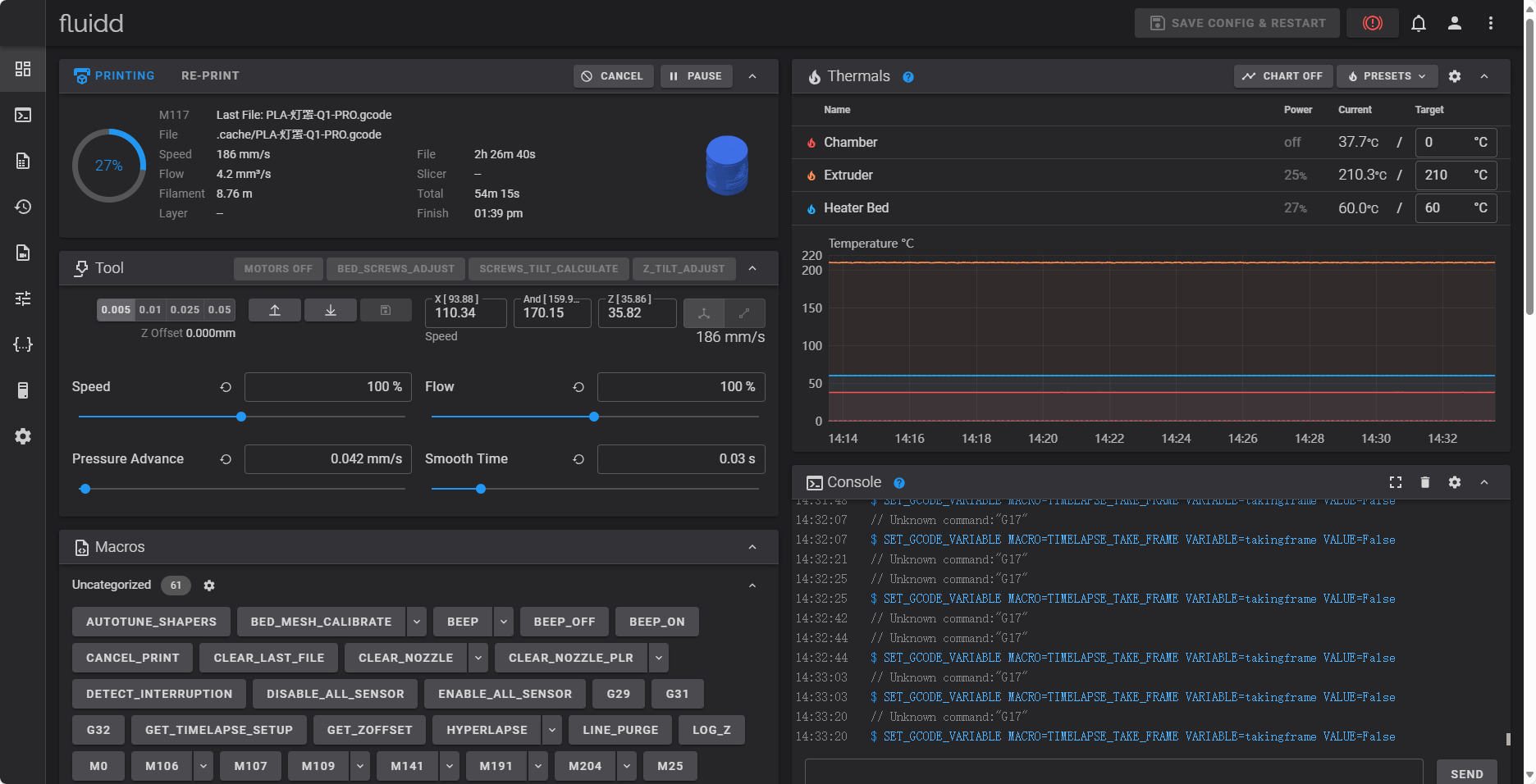Pause the current print
Screen dimensions: 1536x784
(x=696, y=76)
